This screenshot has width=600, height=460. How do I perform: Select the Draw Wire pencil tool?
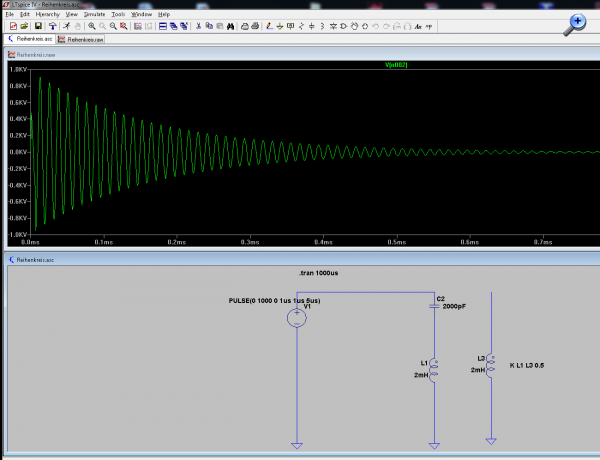[269, 26]
